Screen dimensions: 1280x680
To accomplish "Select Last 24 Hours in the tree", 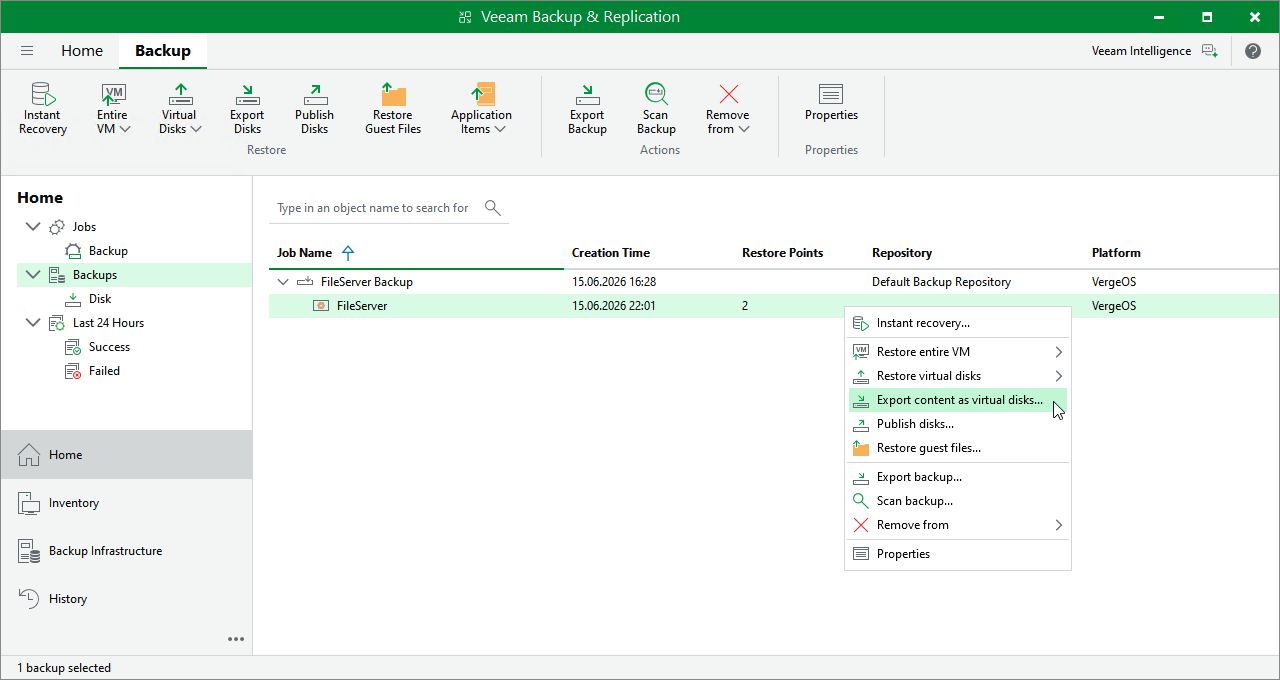I will click(x=108, y=323).
